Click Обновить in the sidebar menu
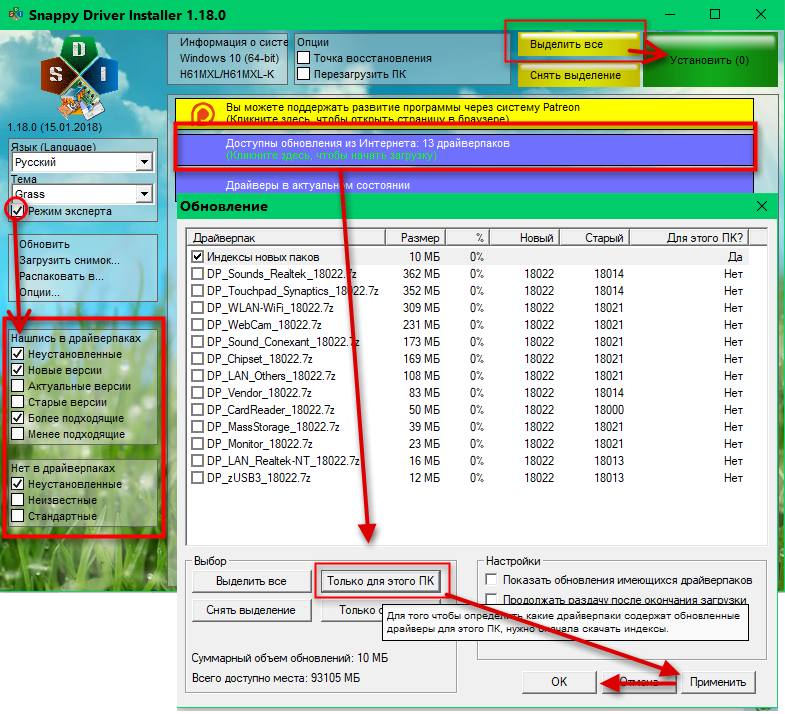Image resolution: width=785 pixels, height=714 pixels. 45,244
